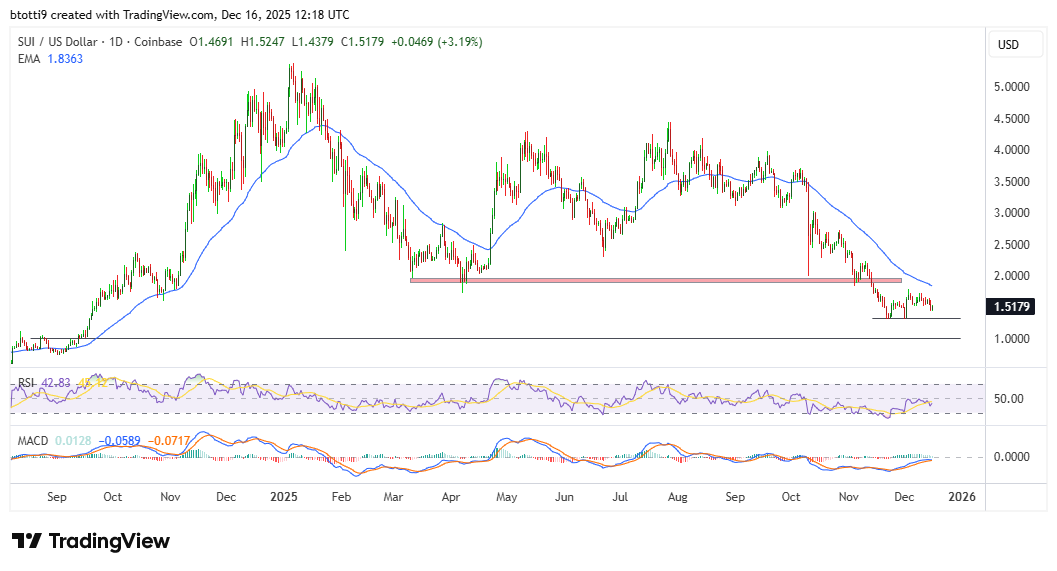Click the EMA value 1.8363
Screen dimensions: 1057x571
pyautogui.click(x=66, y=60)
